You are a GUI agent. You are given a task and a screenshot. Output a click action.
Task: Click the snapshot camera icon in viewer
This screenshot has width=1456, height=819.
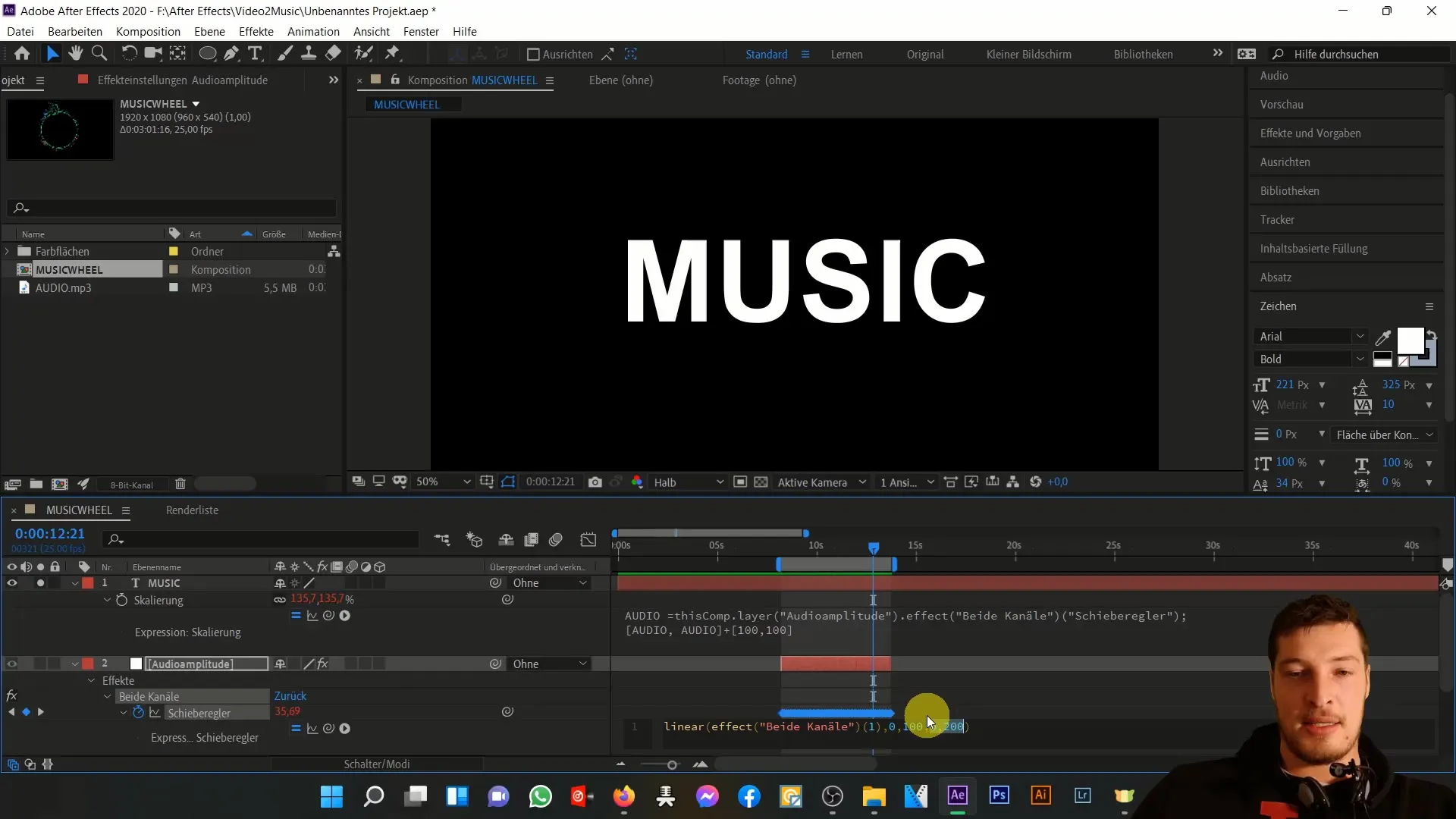pos(595,482)
